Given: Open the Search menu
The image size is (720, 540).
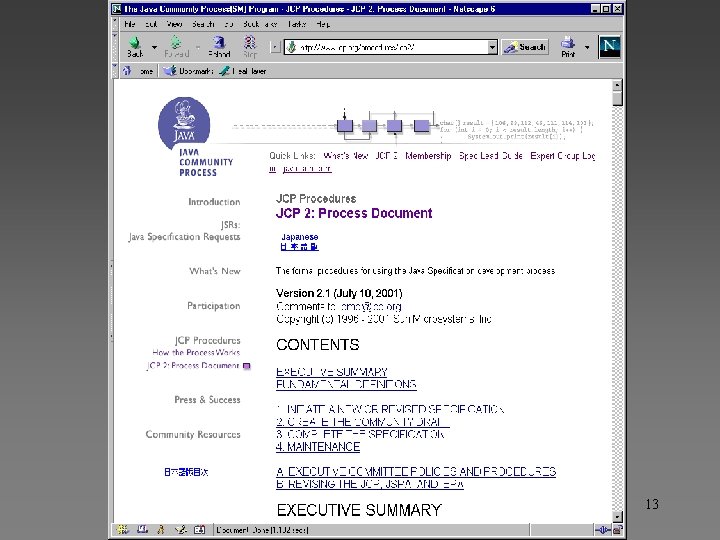Looking at the screenshot, I should [x=203, y=24].
